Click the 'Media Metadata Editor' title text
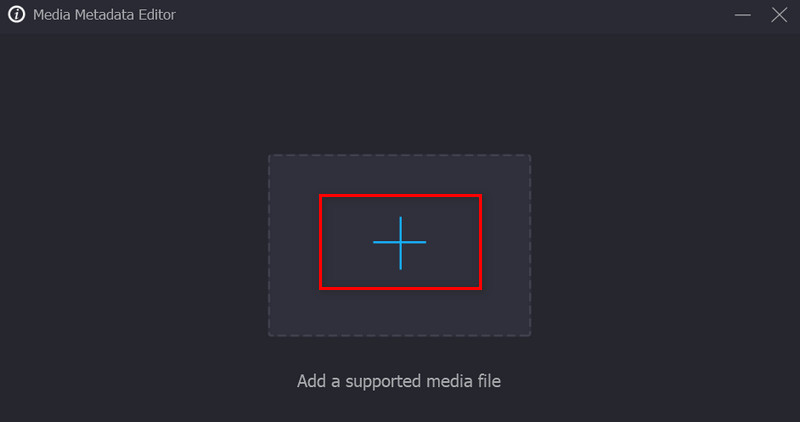The image size is (800, 422). coord(104,15)
